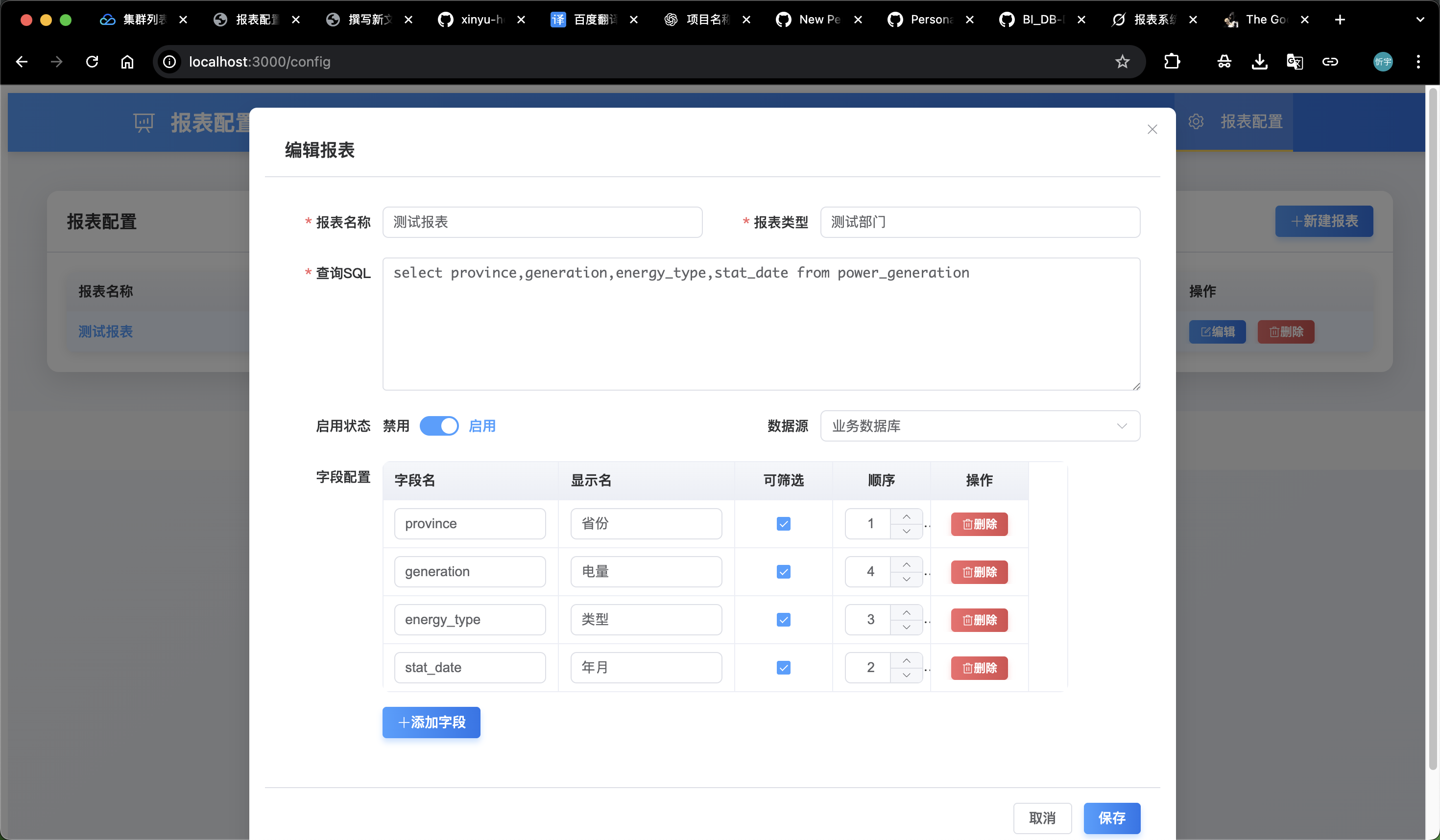
Task: Expand the 数据源 dropdown
Action: 980,426
